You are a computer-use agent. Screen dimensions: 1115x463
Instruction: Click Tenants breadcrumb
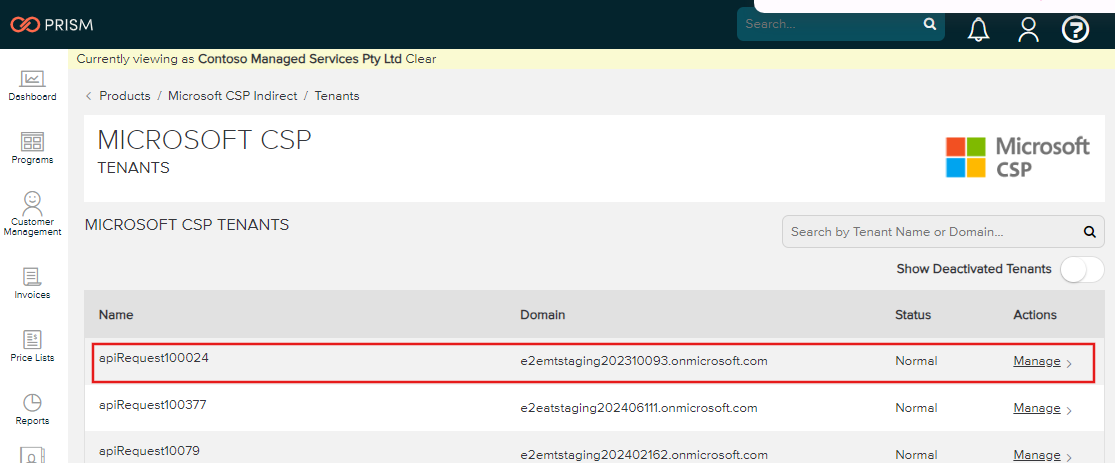[337, 95]
